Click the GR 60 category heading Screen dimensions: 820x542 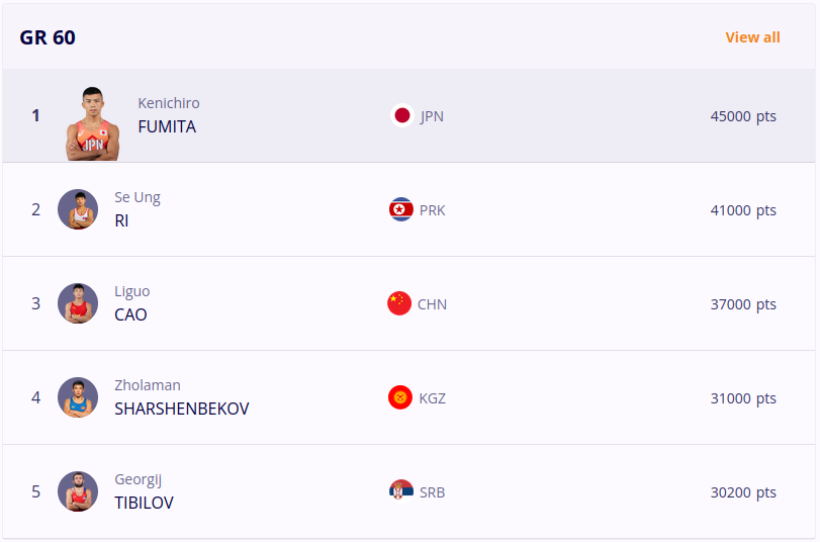coord(48,38)
